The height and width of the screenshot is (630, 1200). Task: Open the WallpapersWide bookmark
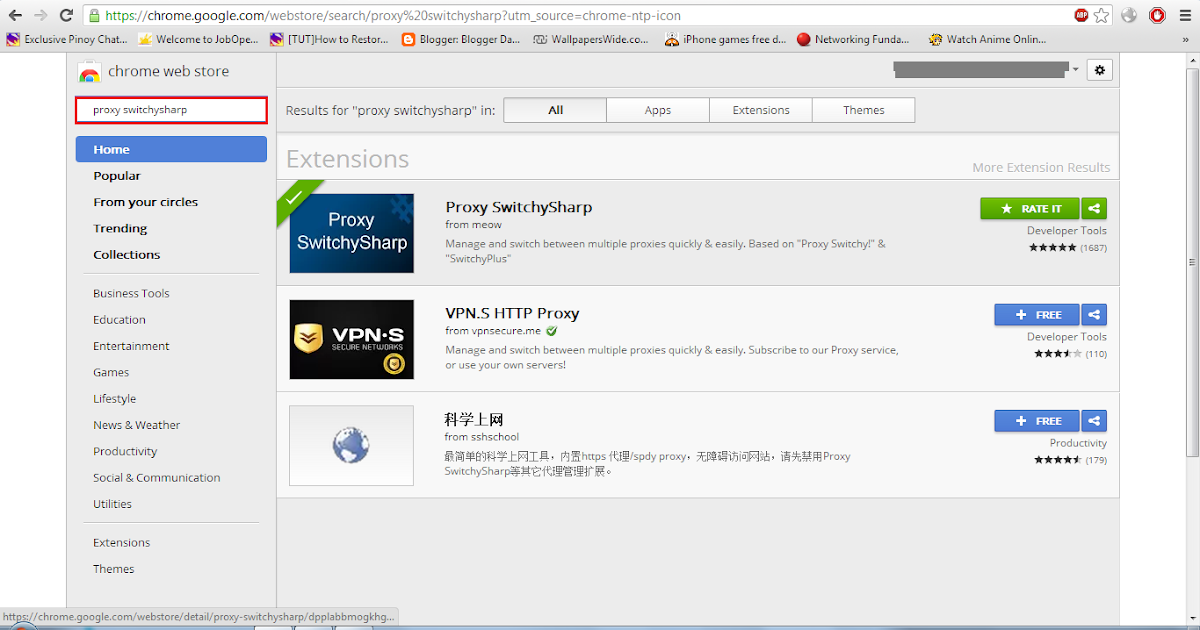point(592,40)
